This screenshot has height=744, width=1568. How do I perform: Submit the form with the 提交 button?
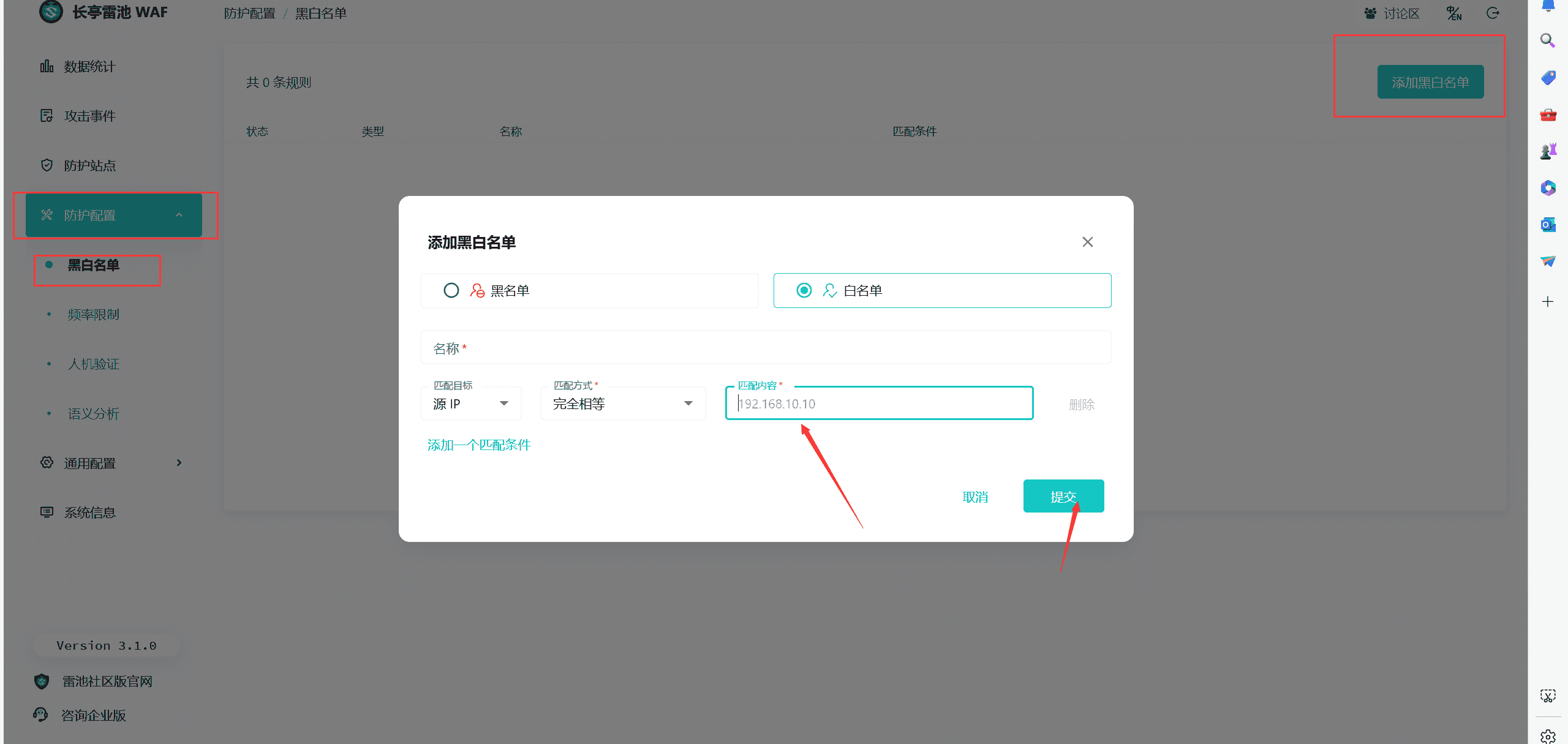point(1064,496)
